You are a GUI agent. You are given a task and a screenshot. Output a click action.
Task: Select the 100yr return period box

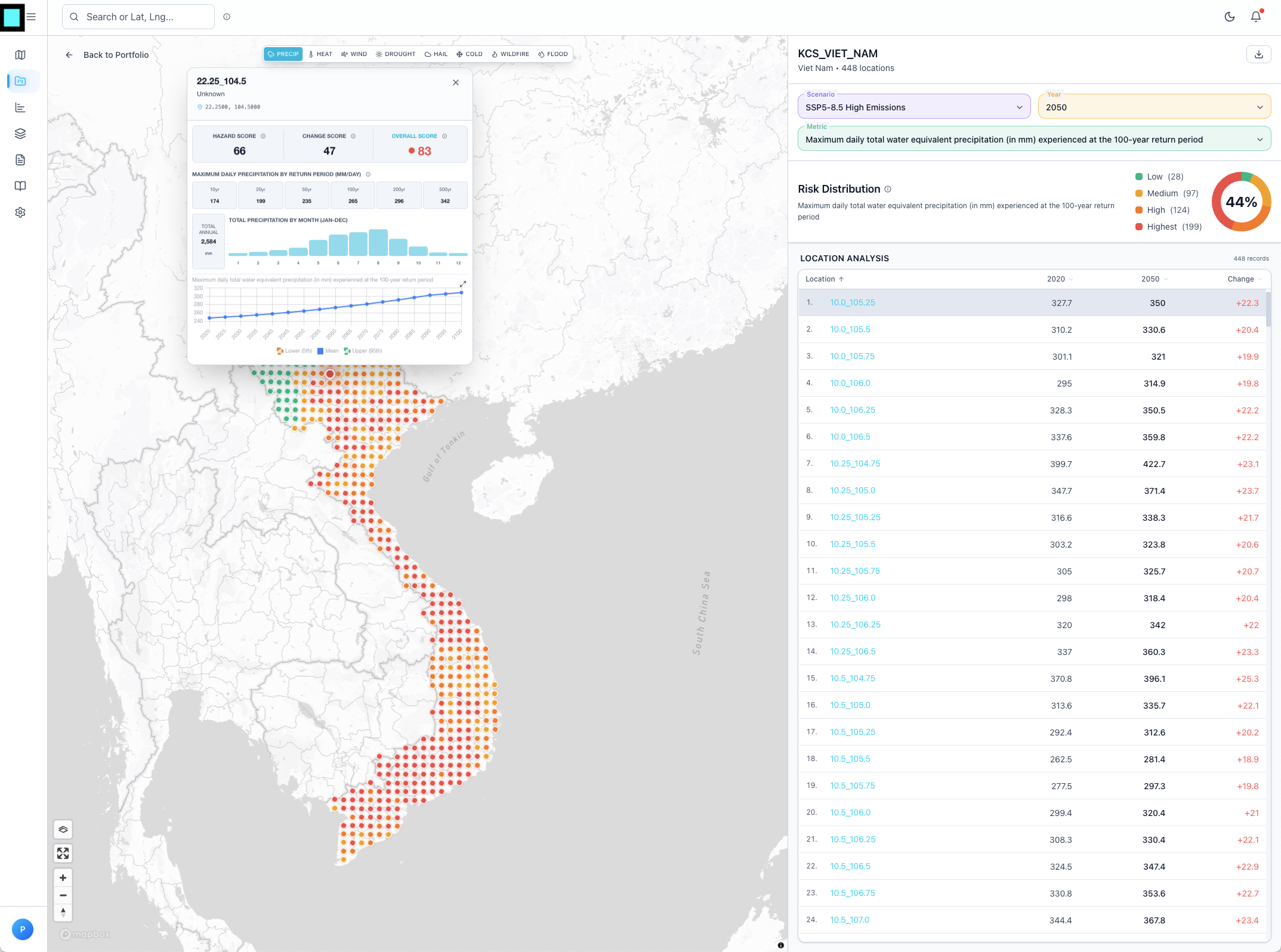[353, 195]
